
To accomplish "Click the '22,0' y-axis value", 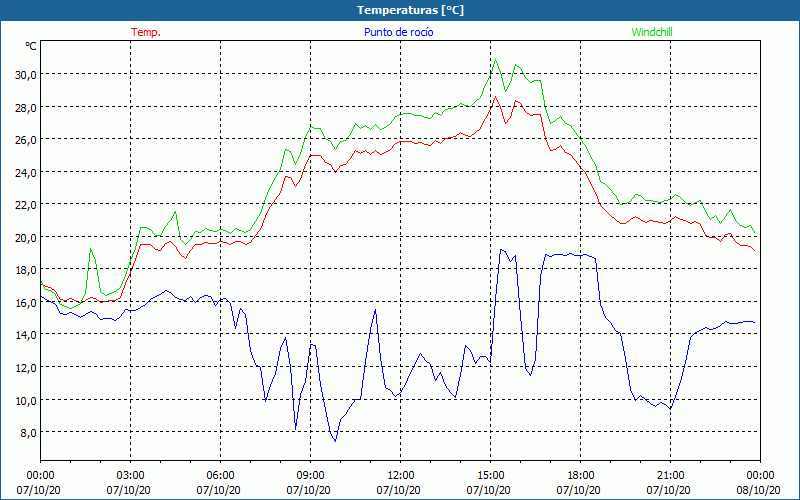I will tap(26, 205).
